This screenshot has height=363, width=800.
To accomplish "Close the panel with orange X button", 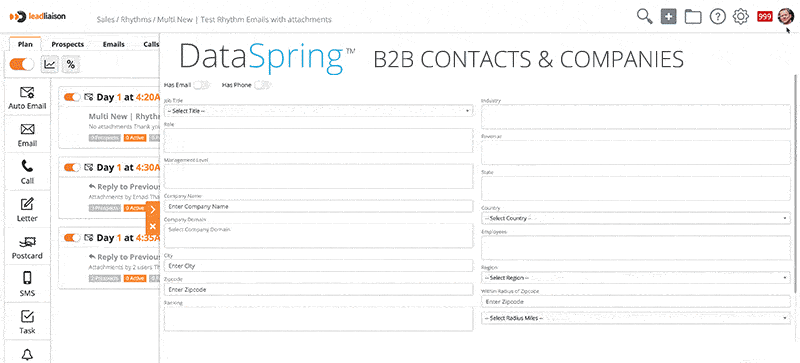I will (x=153, y=226).
